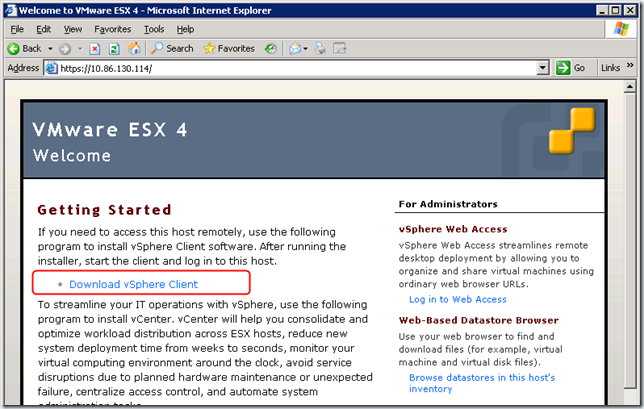Click the Back navigation button
Viewport: 644px width, 409px height.
coord(25,49)
